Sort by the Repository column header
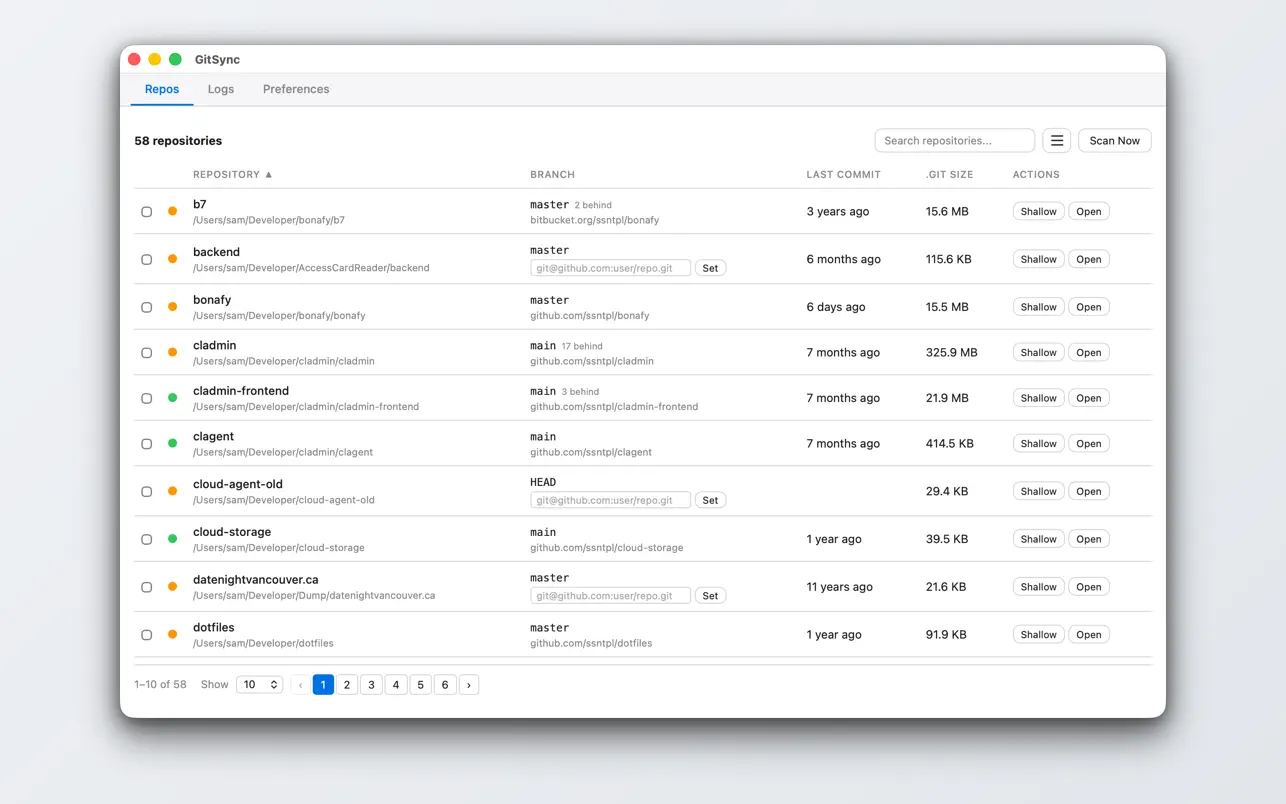The image size is (1286, 804). click(x=233, y=174)
